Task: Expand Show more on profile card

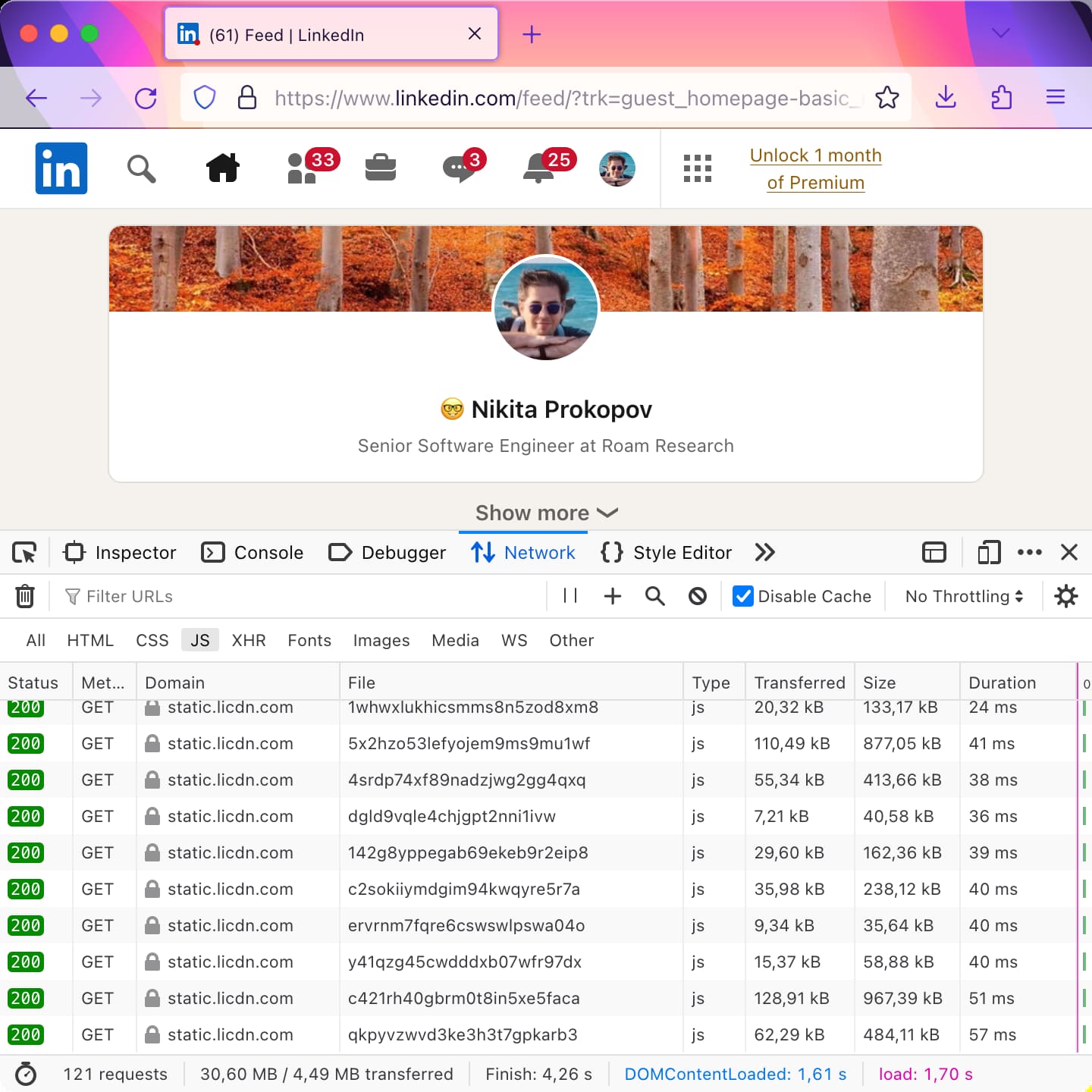Action: tap(545, 513)
